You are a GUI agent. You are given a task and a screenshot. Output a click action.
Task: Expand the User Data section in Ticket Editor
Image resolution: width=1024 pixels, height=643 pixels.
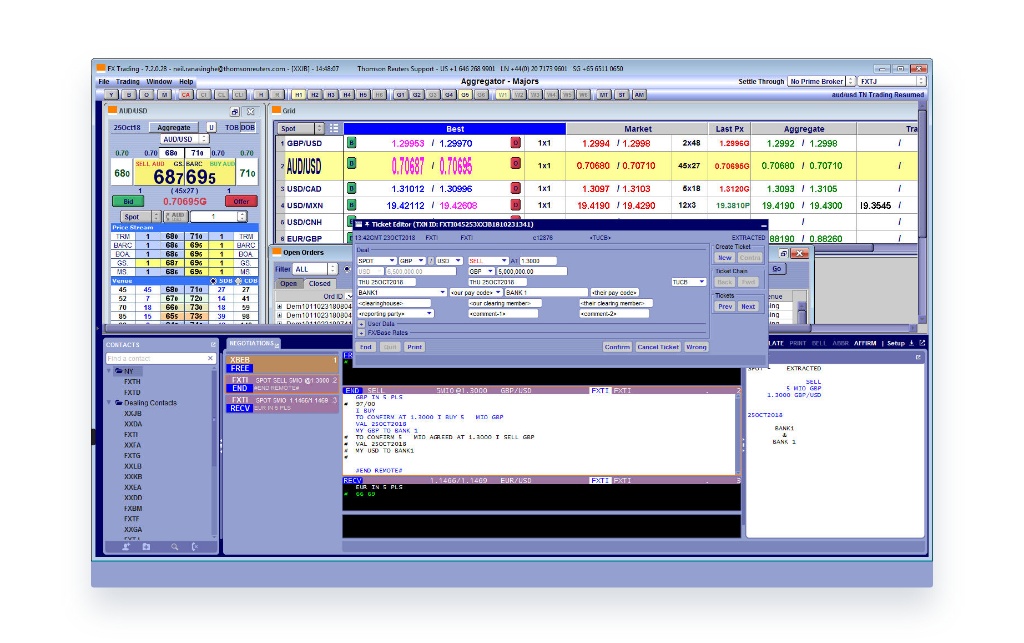[x=362, y=325]
